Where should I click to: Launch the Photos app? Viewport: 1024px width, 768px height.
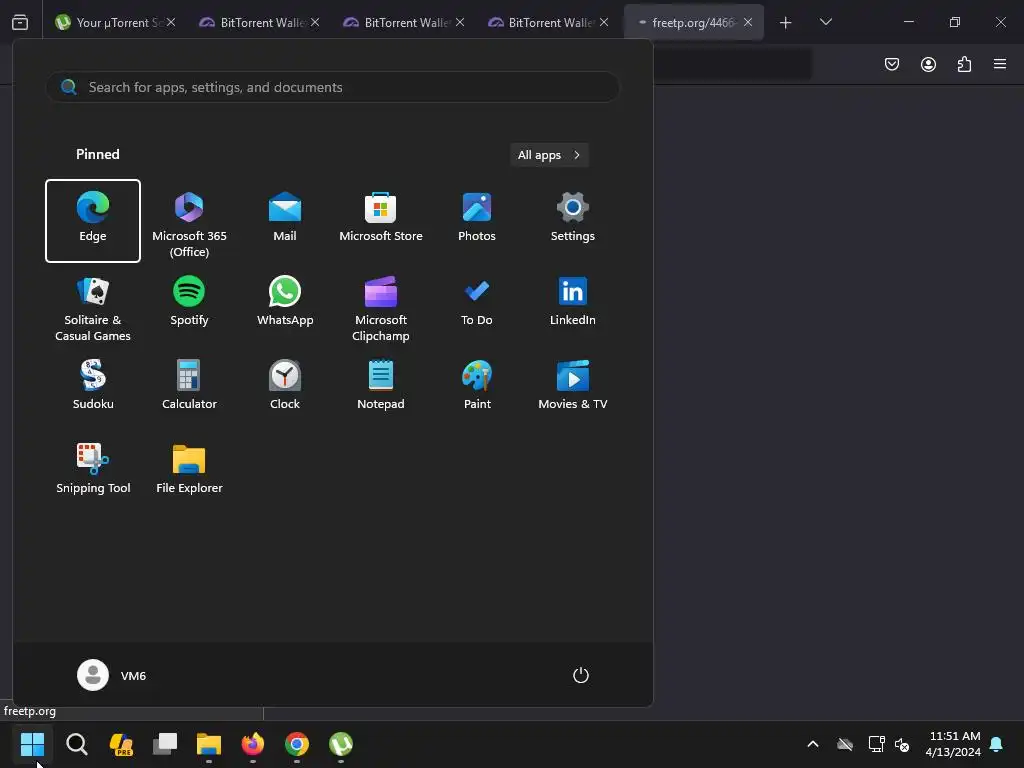(x=477, y=217)
